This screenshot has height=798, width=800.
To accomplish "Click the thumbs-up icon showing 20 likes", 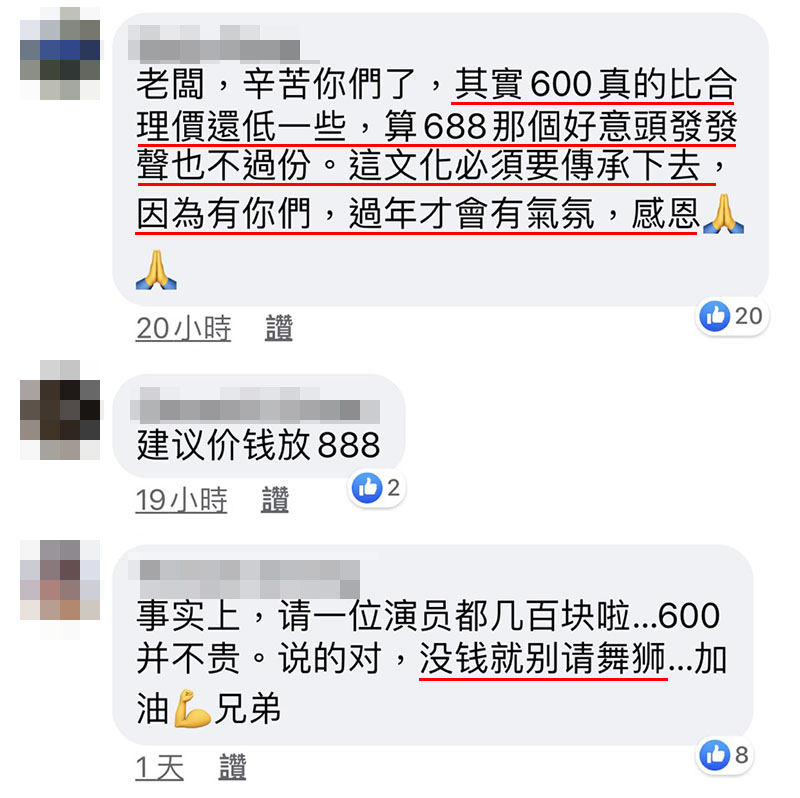I will 715,316.
